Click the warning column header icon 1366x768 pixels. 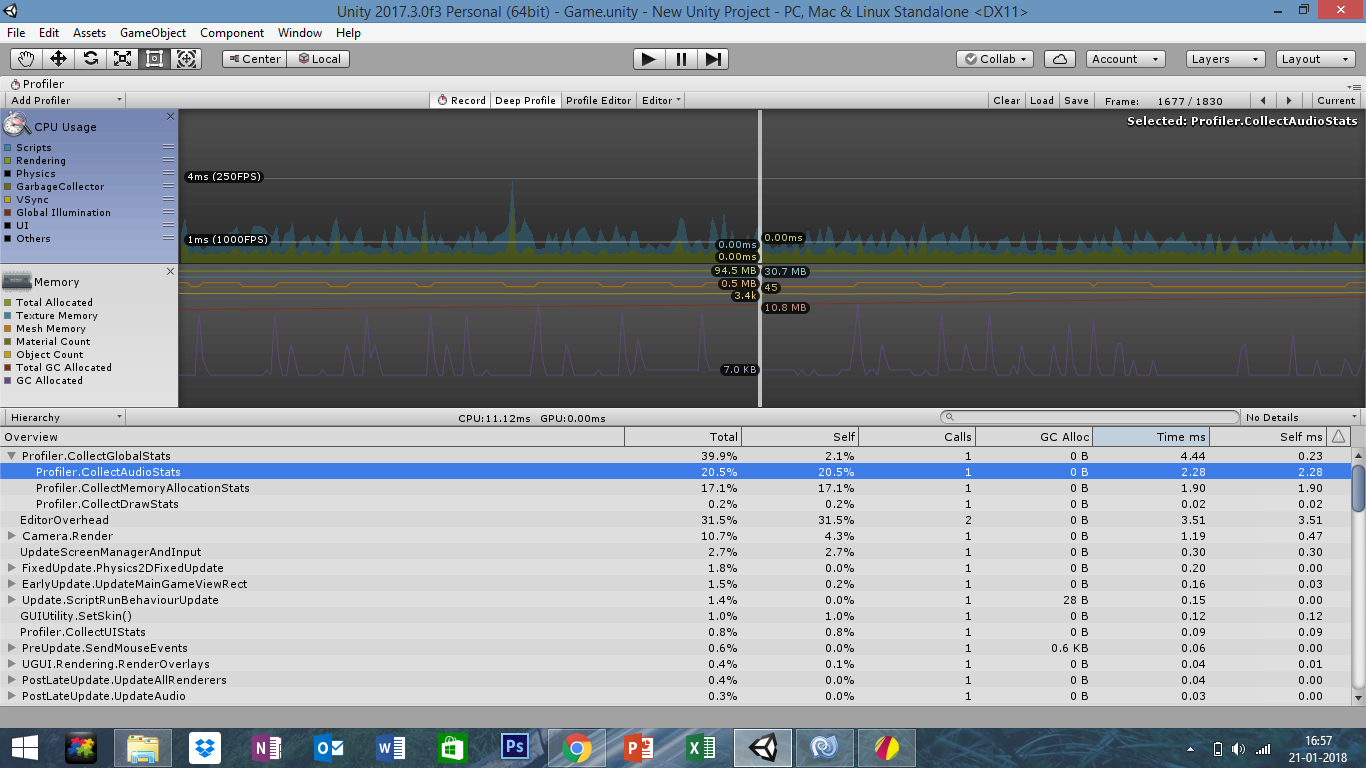click(1339, 436)
